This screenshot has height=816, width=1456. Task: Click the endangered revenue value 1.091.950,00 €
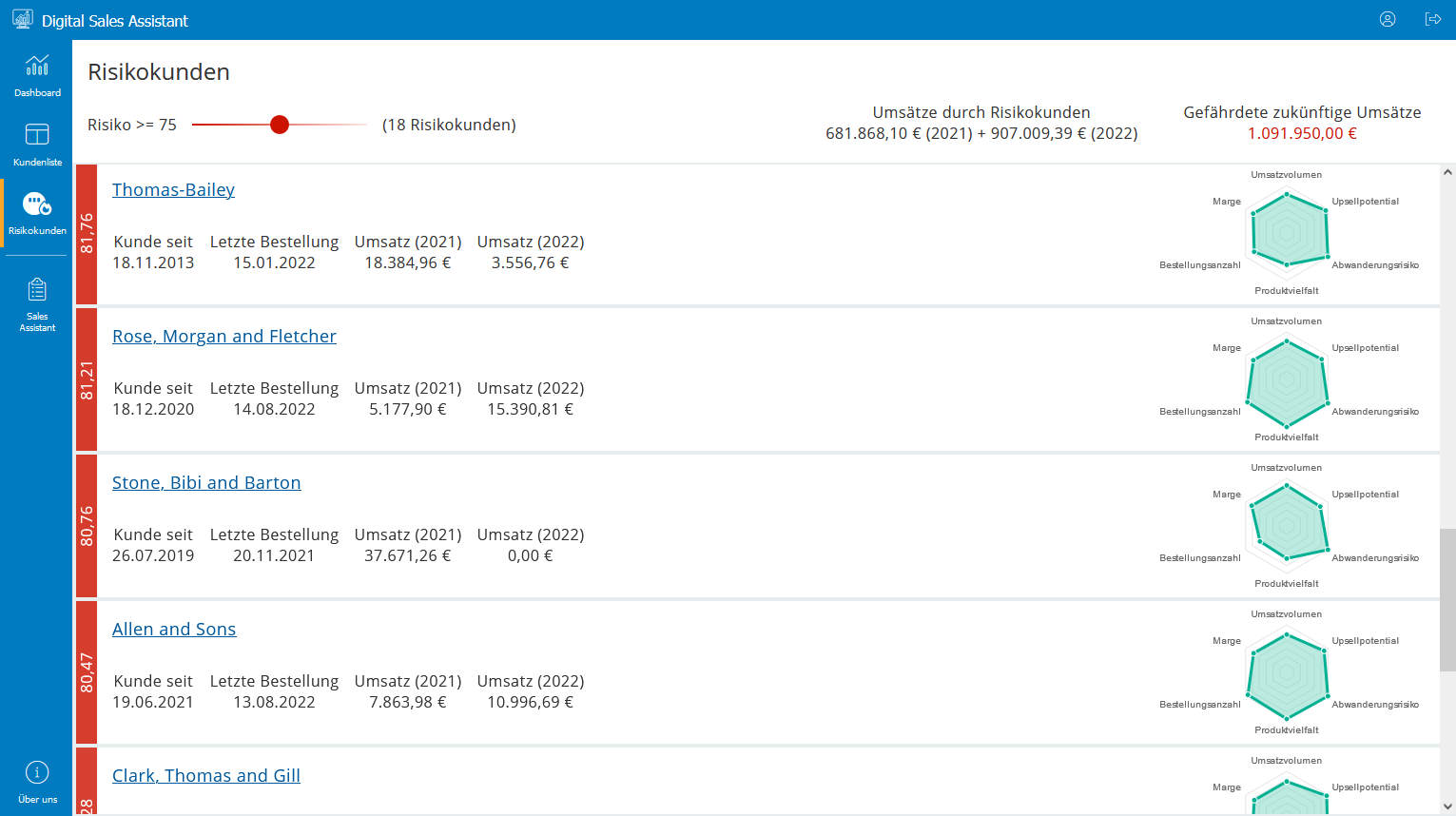pos(1302,133)
